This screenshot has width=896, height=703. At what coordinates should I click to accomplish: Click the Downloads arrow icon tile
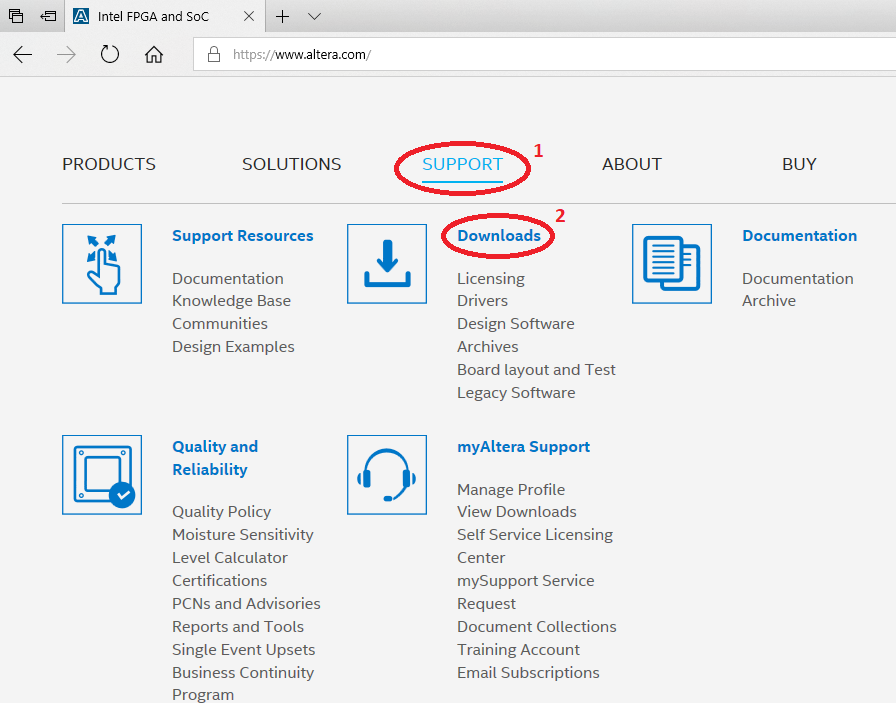(387, 263)
